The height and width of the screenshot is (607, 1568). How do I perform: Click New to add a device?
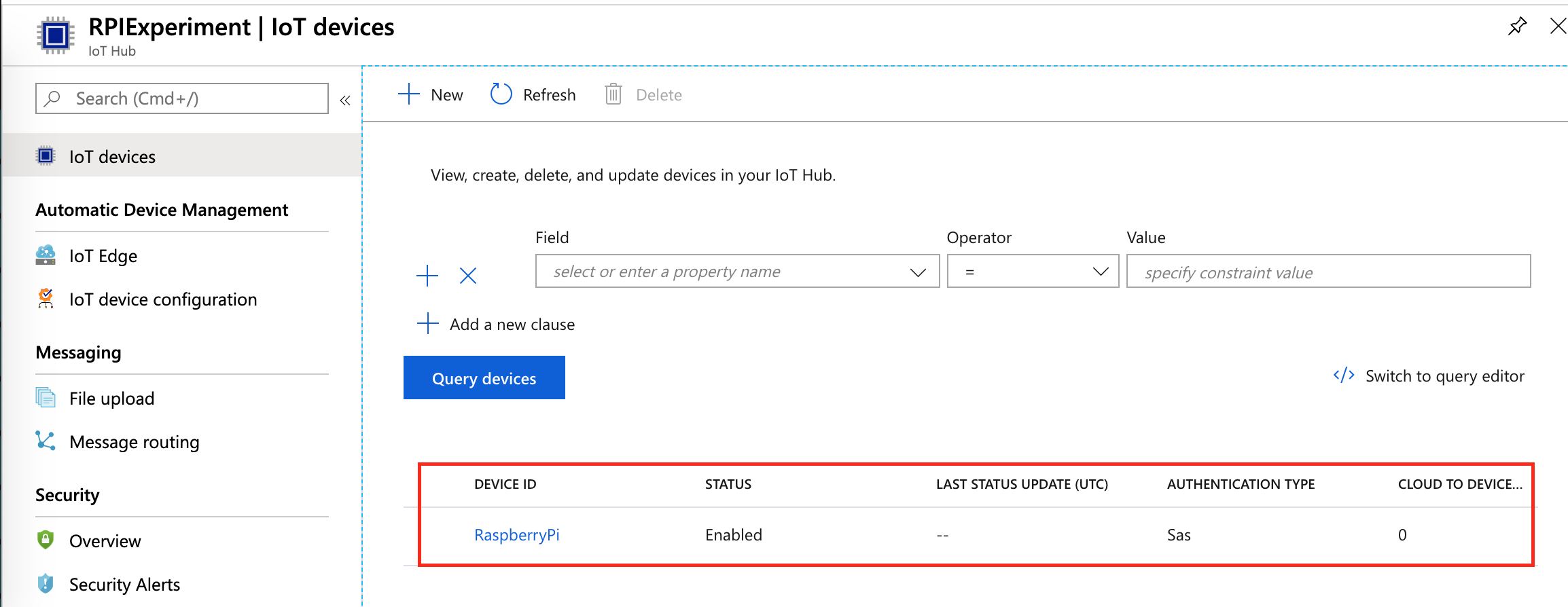[431, 94]
